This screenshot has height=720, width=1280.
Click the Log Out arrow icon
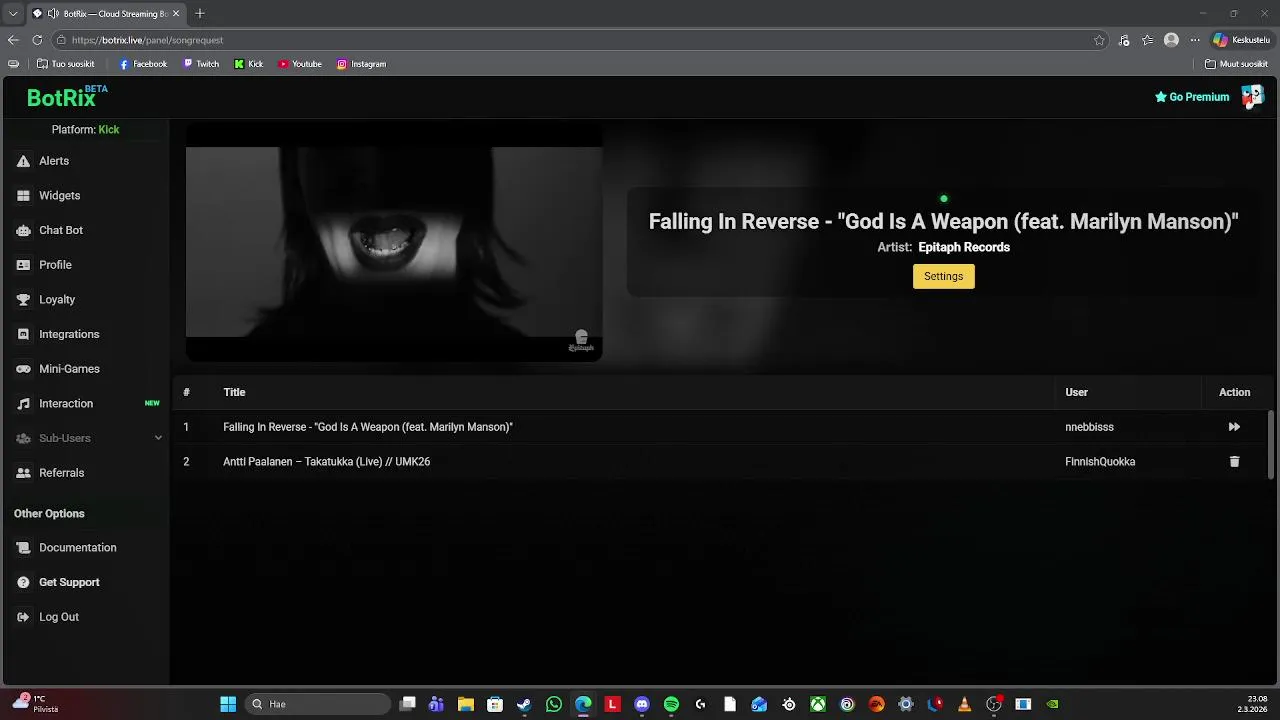23,617
